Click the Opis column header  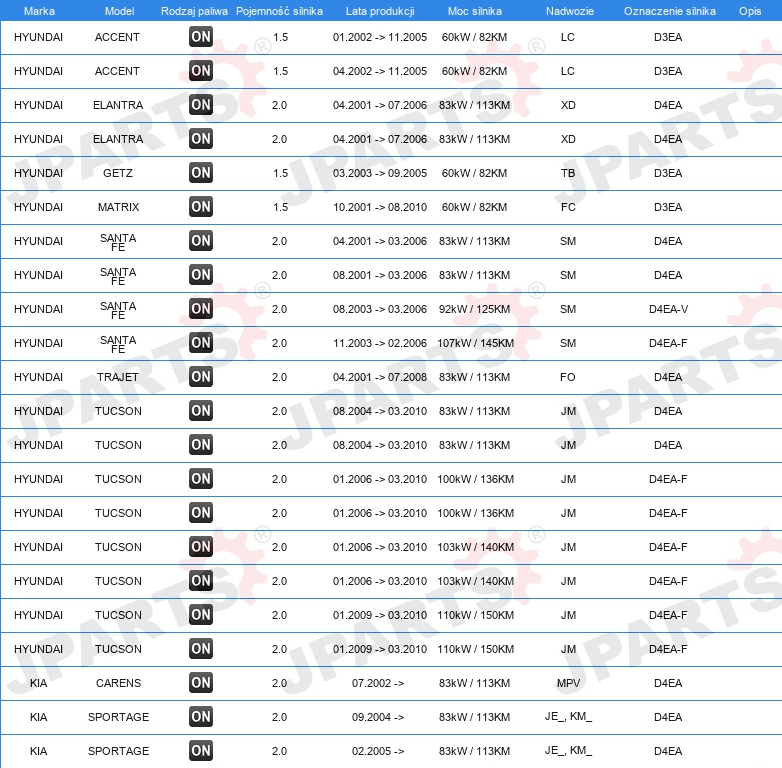click(x=750, y=11)
